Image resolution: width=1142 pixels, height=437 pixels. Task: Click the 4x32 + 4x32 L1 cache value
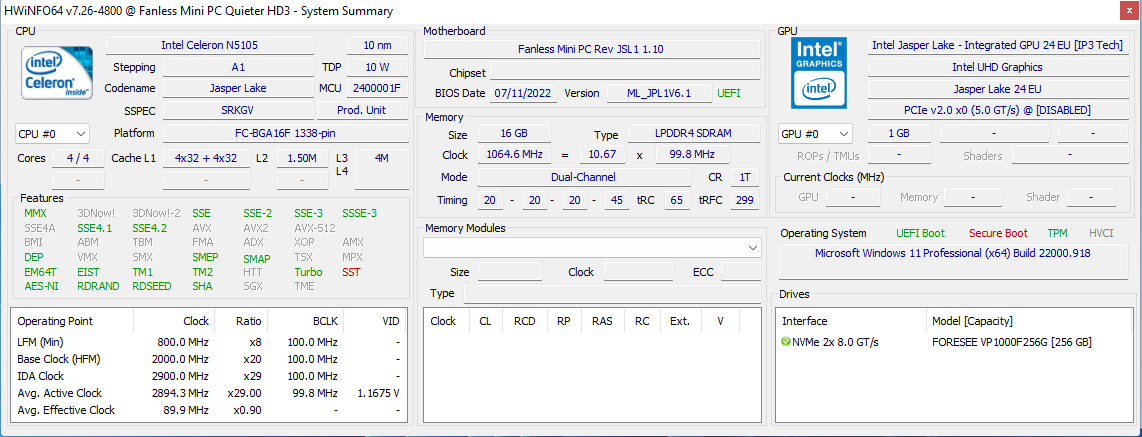[206, 158]
